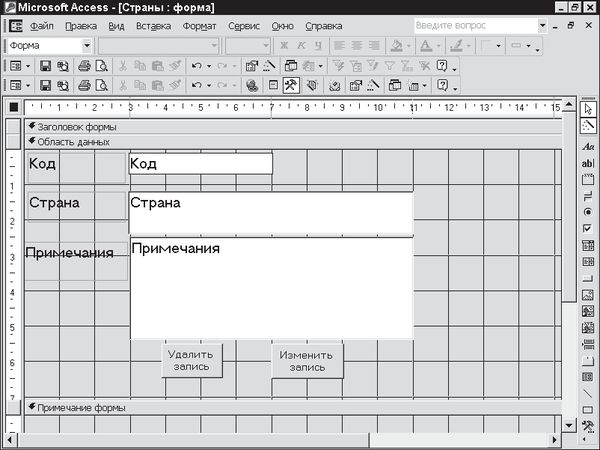Screen dimensions: 600x450
Task: Click the Font Color swatch button
Action: 426,45
